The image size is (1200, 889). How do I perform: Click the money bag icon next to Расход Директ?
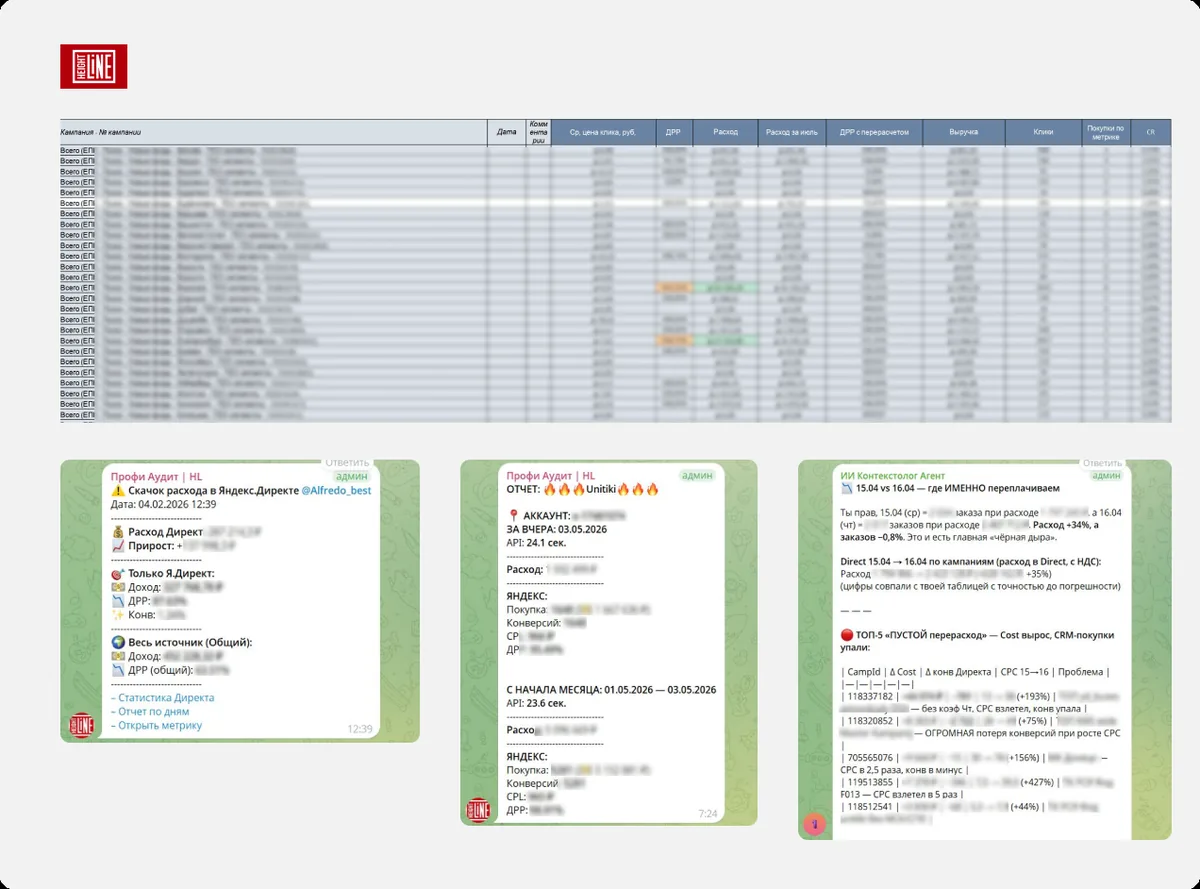118,532
